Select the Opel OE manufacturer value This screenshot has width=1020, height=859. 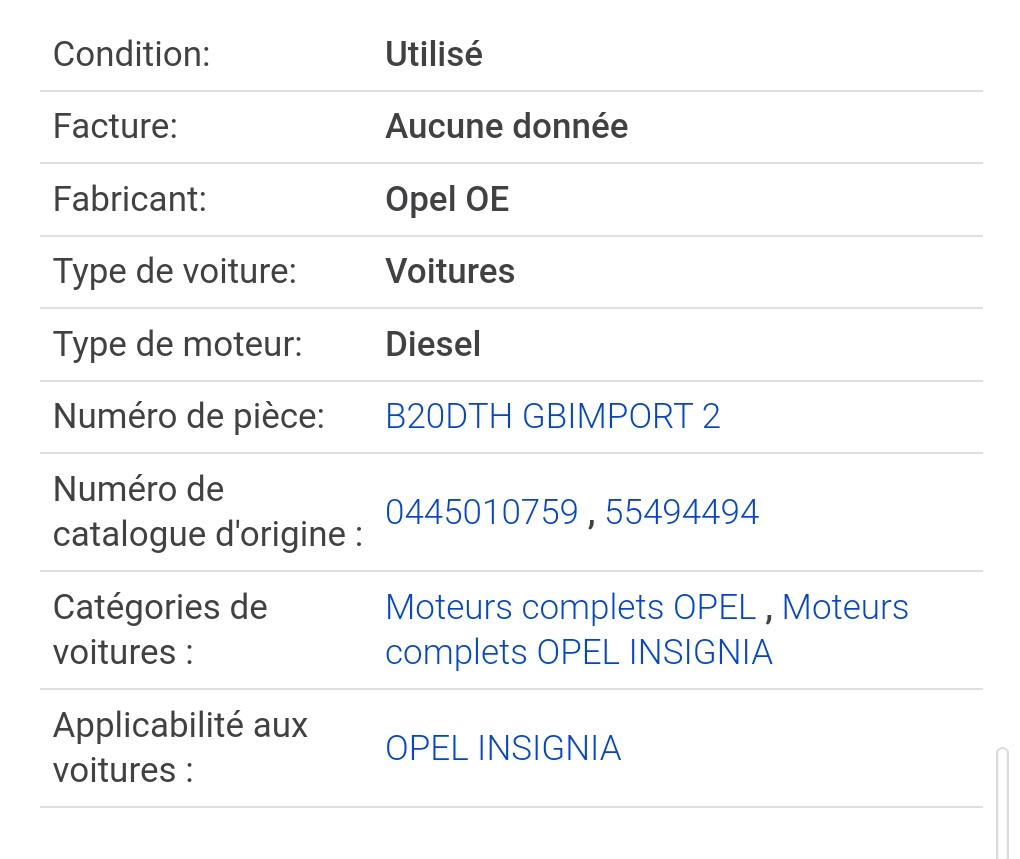[447, 199]
